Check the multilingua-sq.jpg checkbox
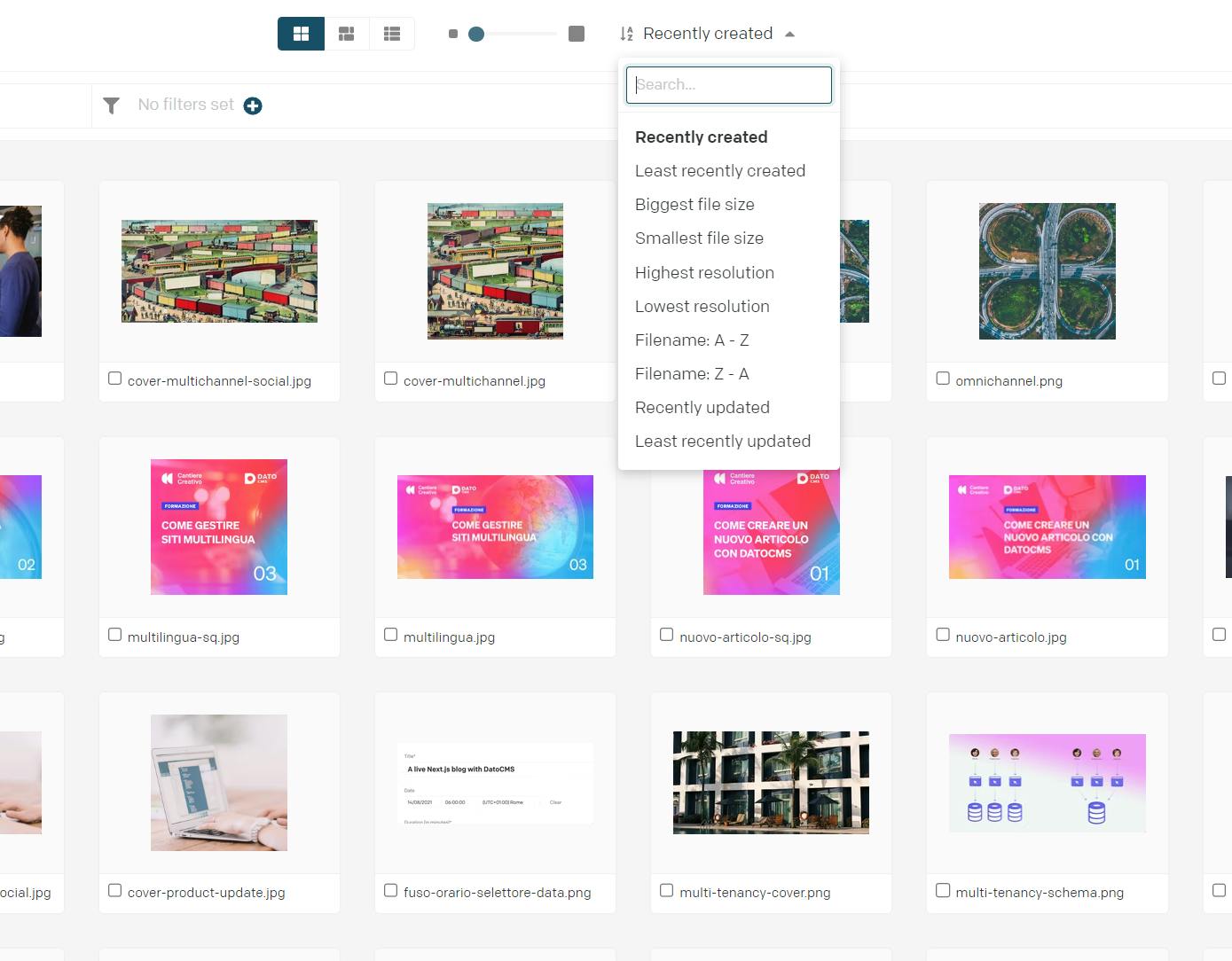The width and height of the screenshot is (1232, 961). pyautogui.click(x=114, y=635)
